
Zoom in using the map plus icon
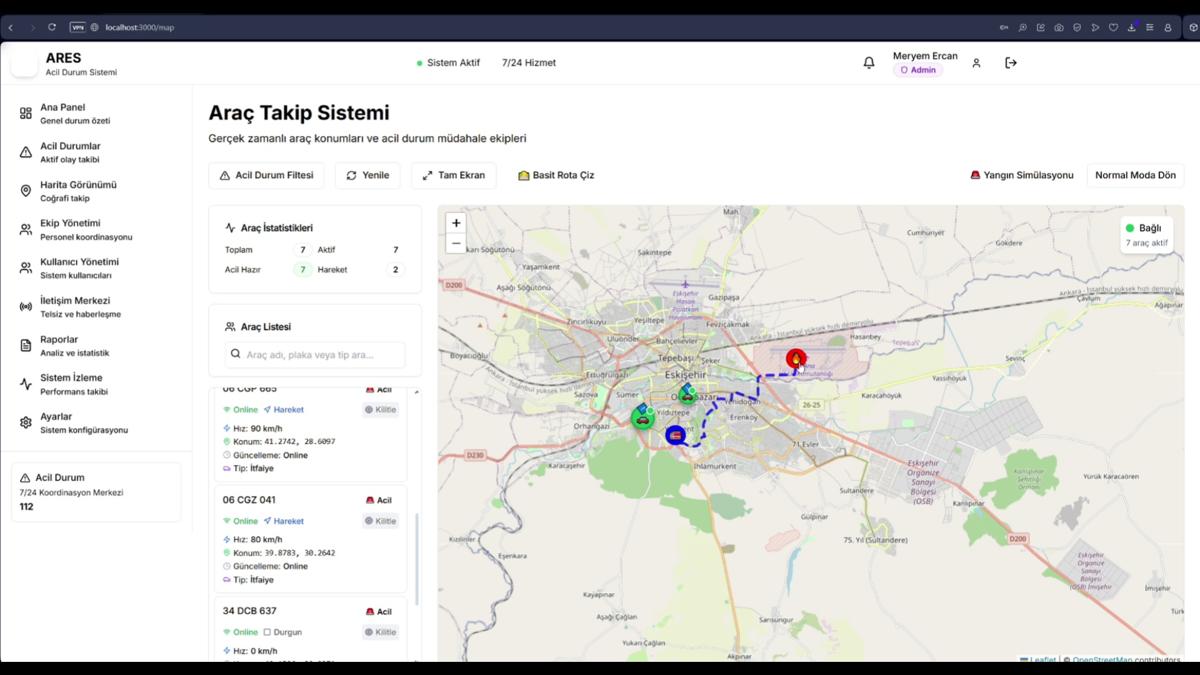456,222
